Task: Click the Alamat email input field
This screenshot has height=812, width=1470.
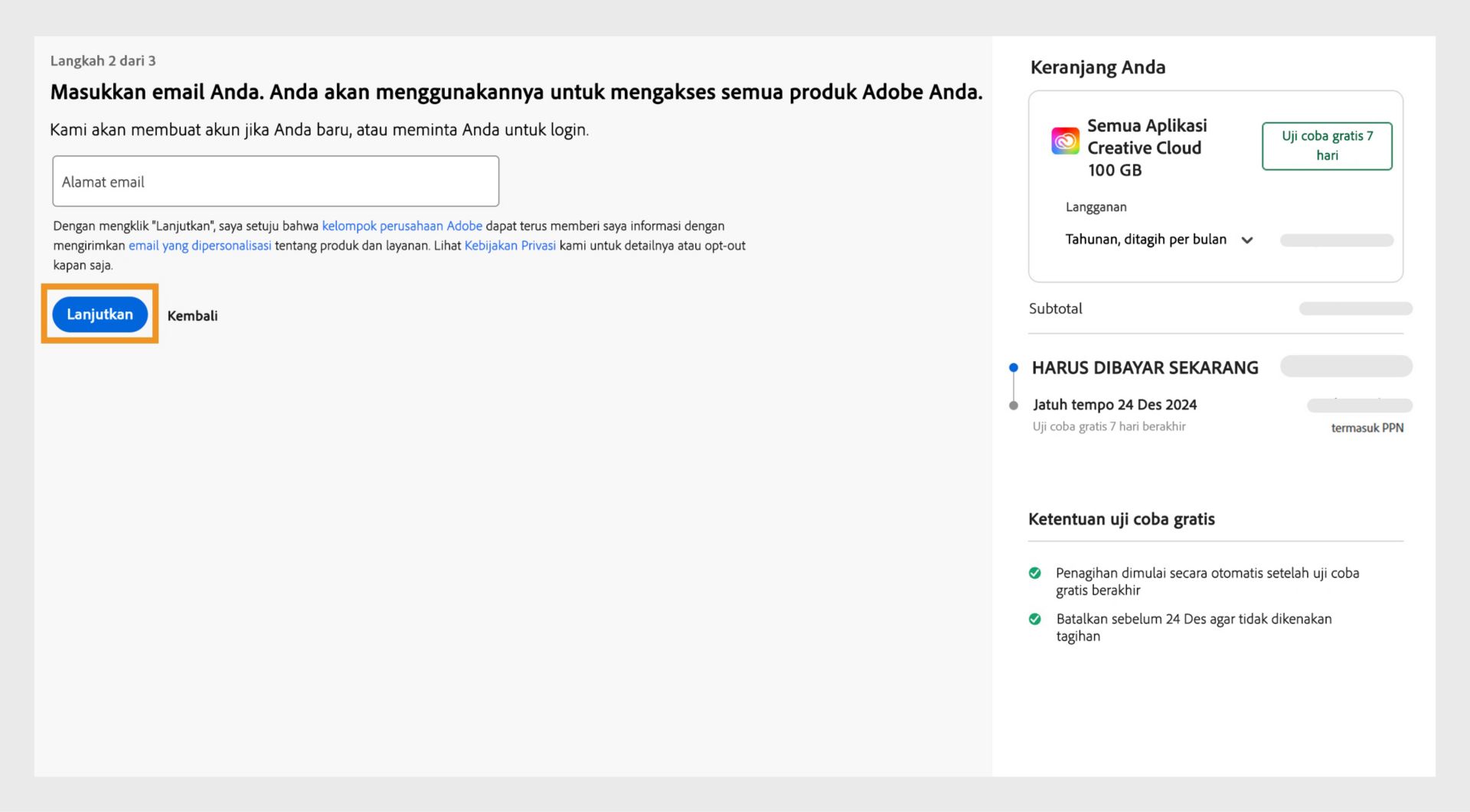Action: coord(276,181)
